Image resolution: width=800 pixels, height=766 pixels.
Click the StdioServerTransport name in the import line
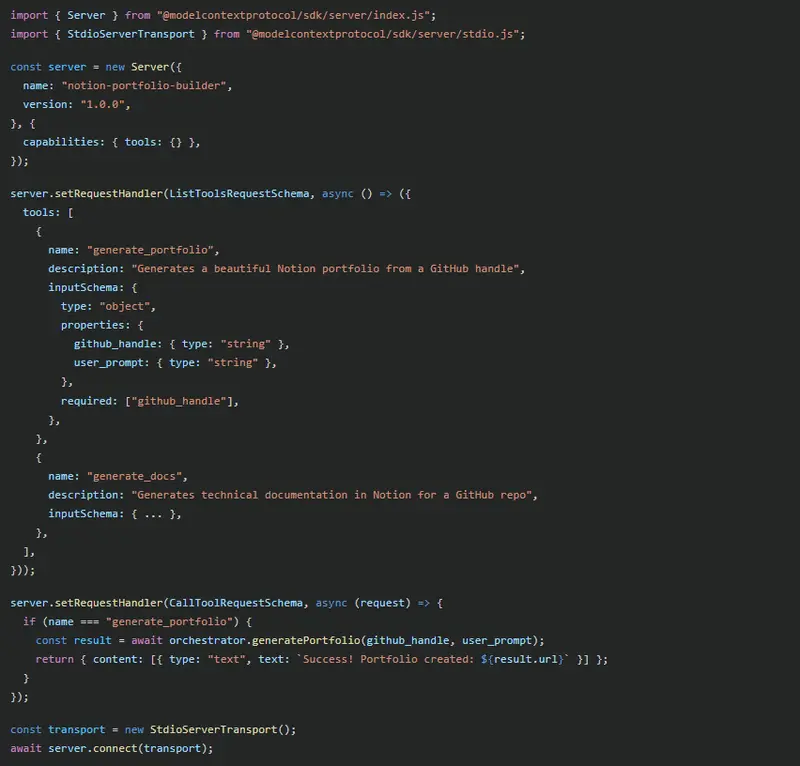tap(131, 34)
